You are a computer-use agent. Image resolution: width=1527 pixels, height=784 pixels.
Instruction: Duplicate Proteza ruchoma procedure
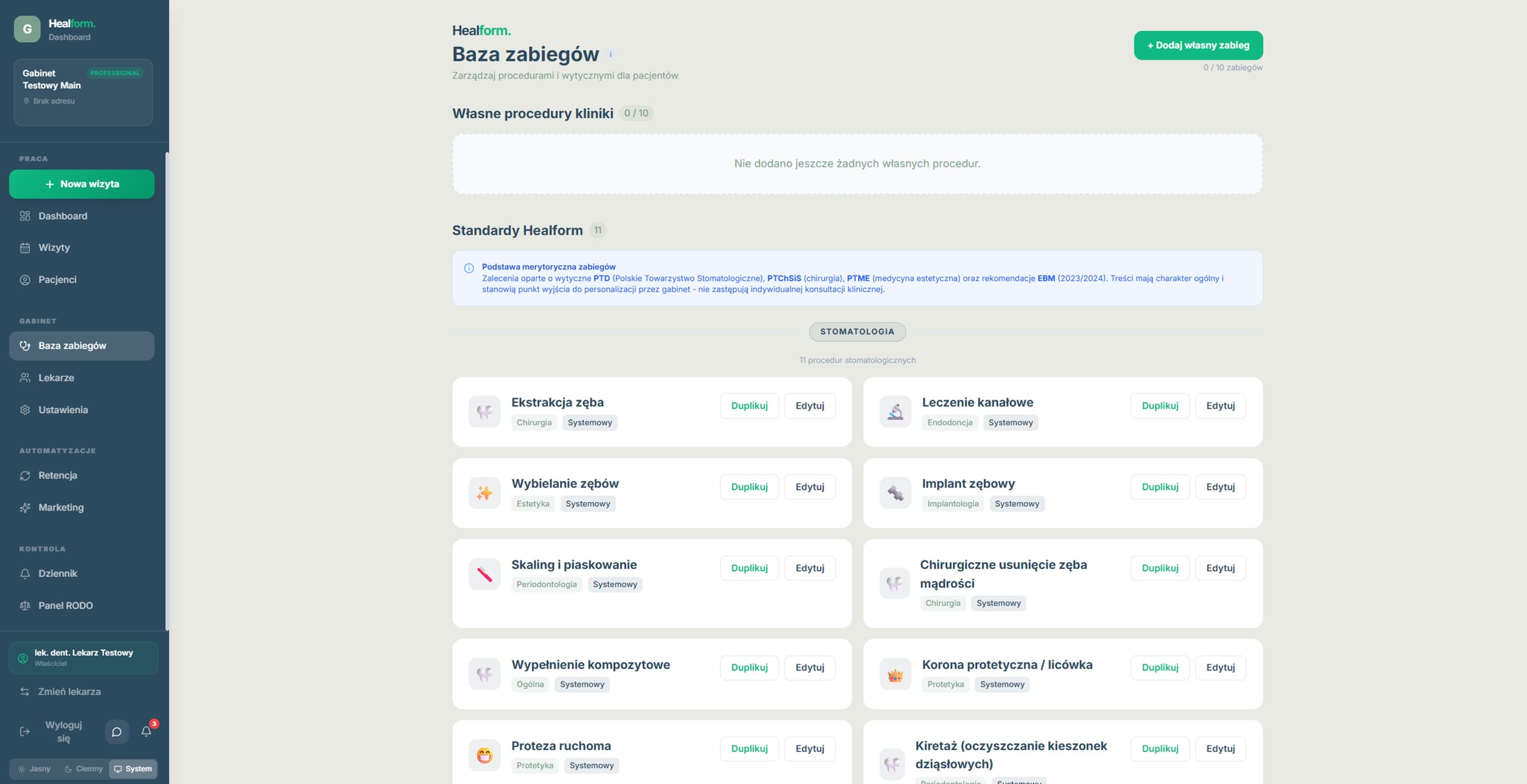749,749
